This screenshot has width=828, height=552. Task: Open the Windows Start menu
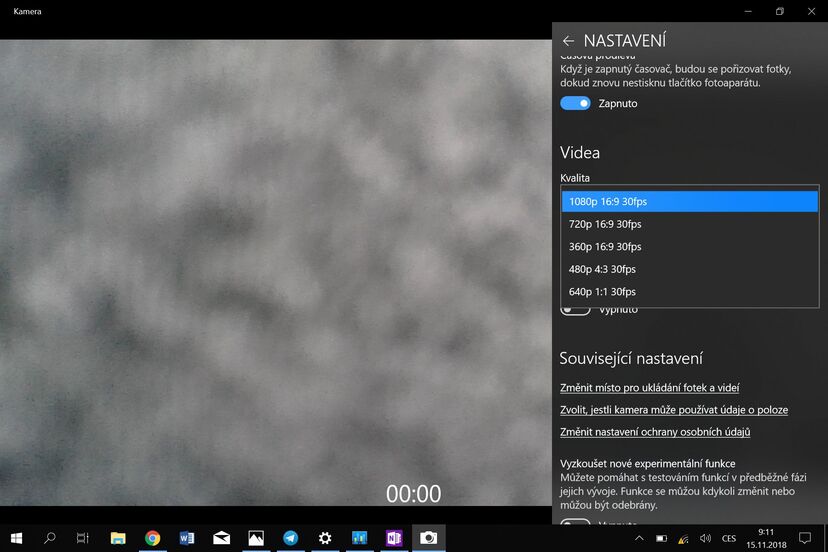coord(16,538)
